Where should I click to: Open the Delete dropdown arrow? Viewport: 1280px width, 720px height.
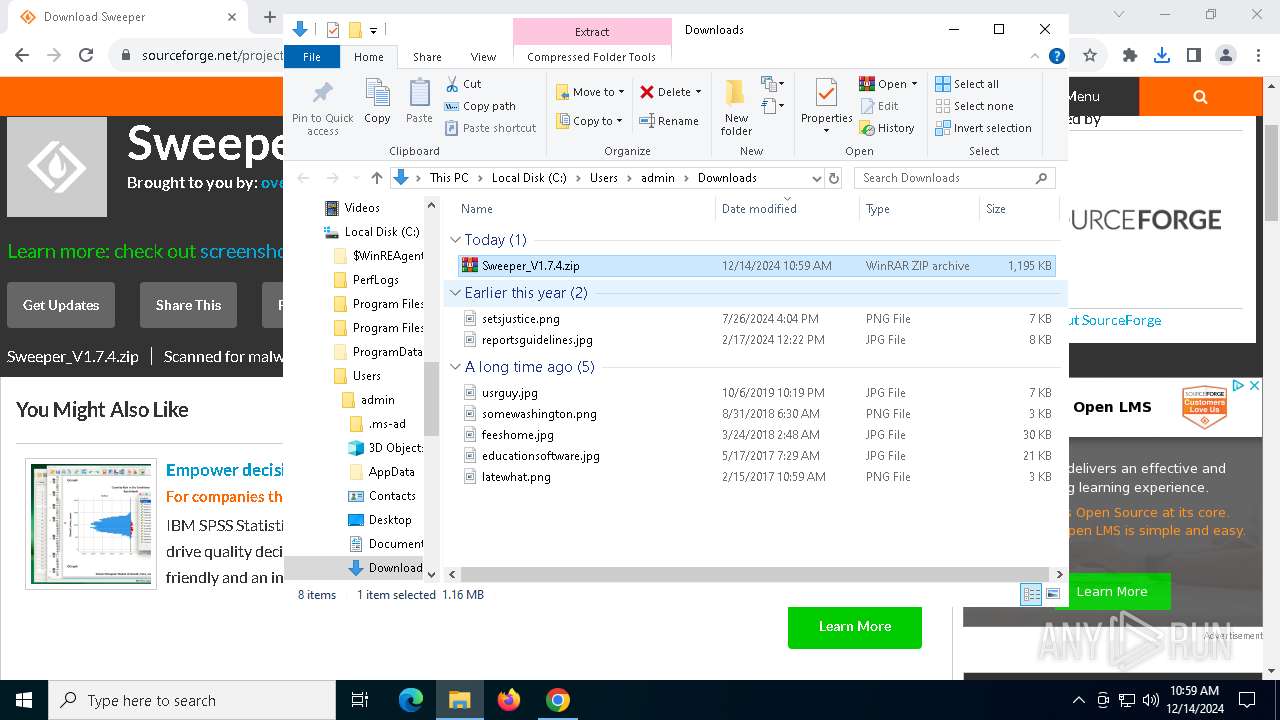[x=698, y=92]
